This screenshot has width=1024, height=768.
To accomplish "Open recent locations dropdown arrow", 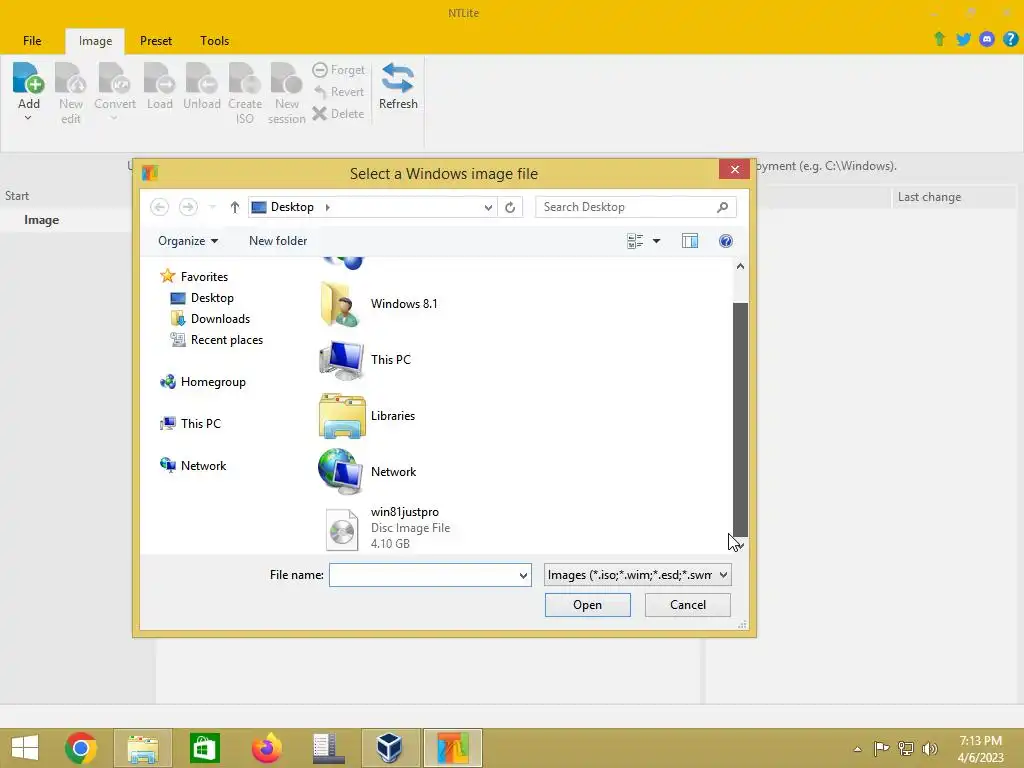I will [x=212, y=207].
